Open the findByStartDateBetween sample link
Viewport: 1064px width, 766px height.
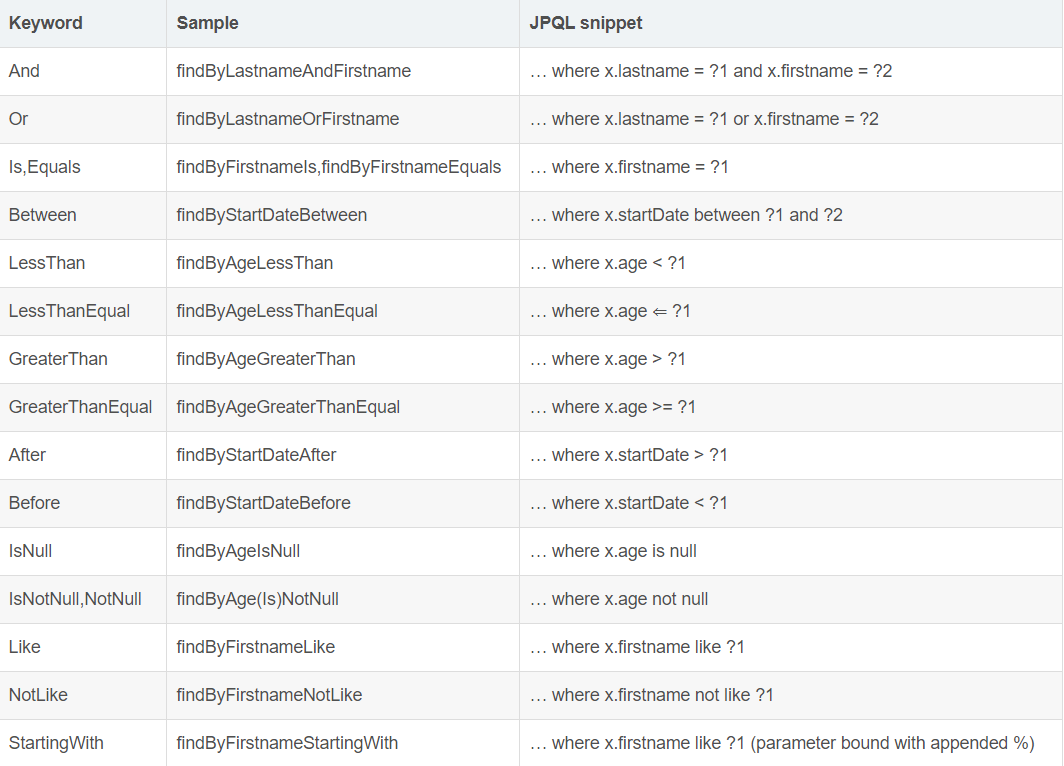pos(272,215)
